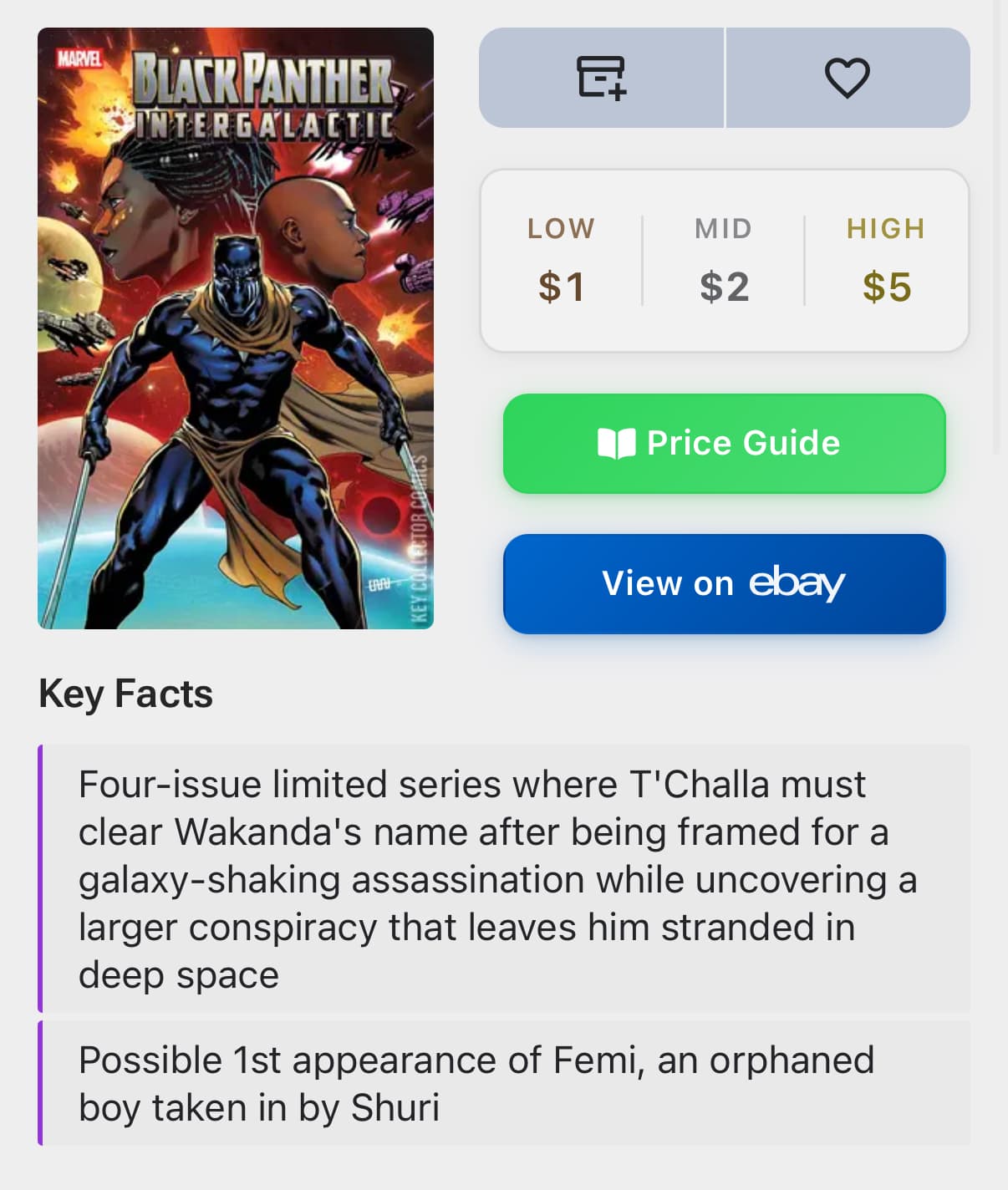Viewport: 1008px width, 1190px height.
Task: Tap the View on eBay button
Action: 724,583
